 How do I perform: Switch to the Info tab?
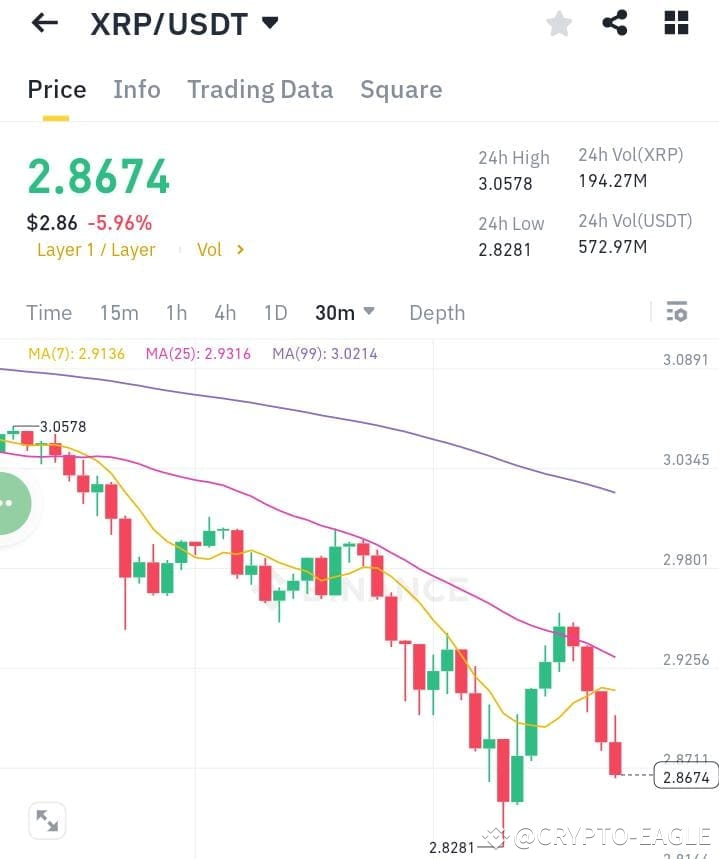click(137, 89)
